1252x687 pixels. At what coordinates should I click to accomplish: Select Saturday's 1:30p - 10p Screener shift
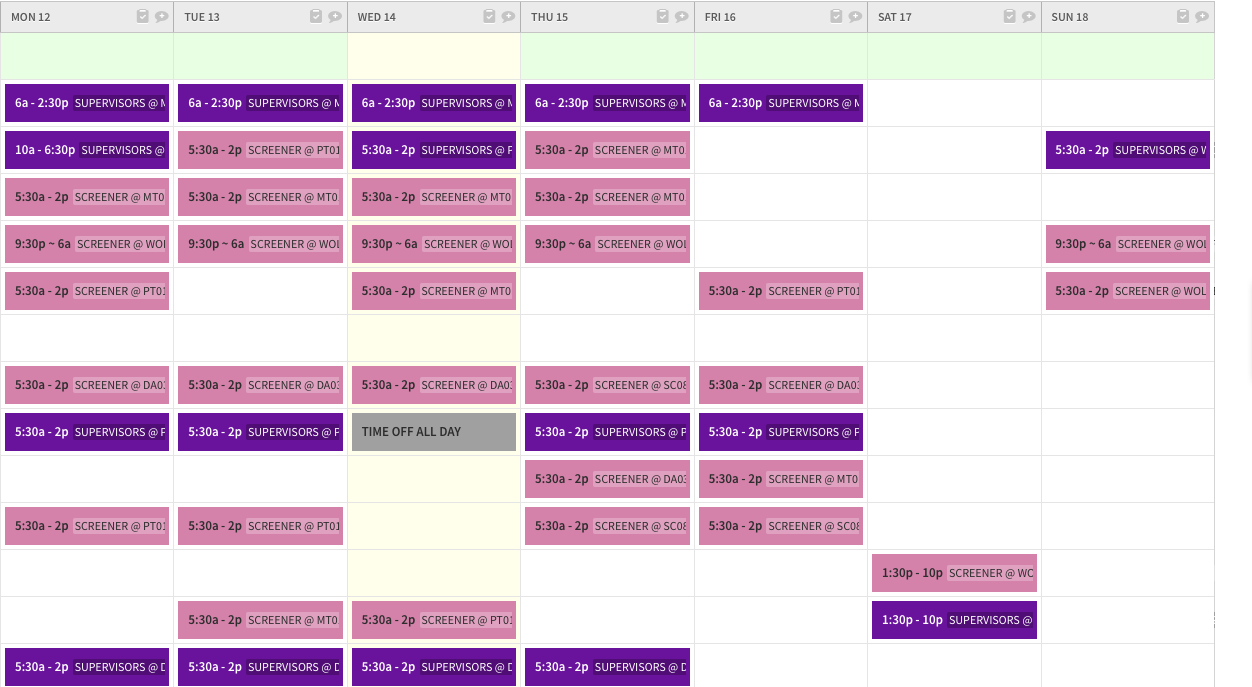(x=954, y=573)
